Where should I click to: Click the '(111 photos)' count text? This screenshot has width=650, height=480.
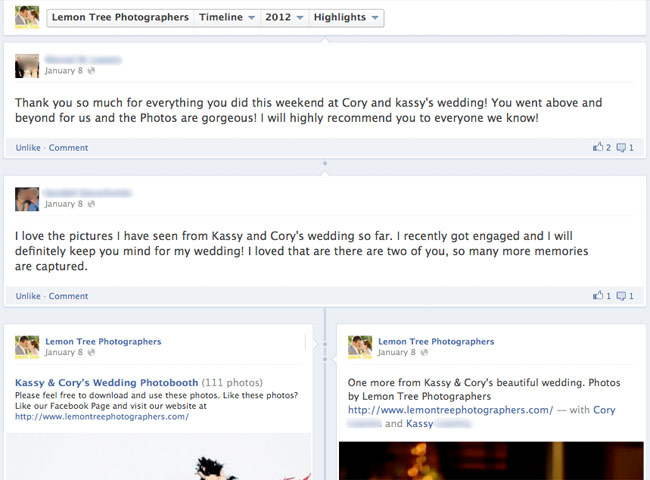point(232,383)
